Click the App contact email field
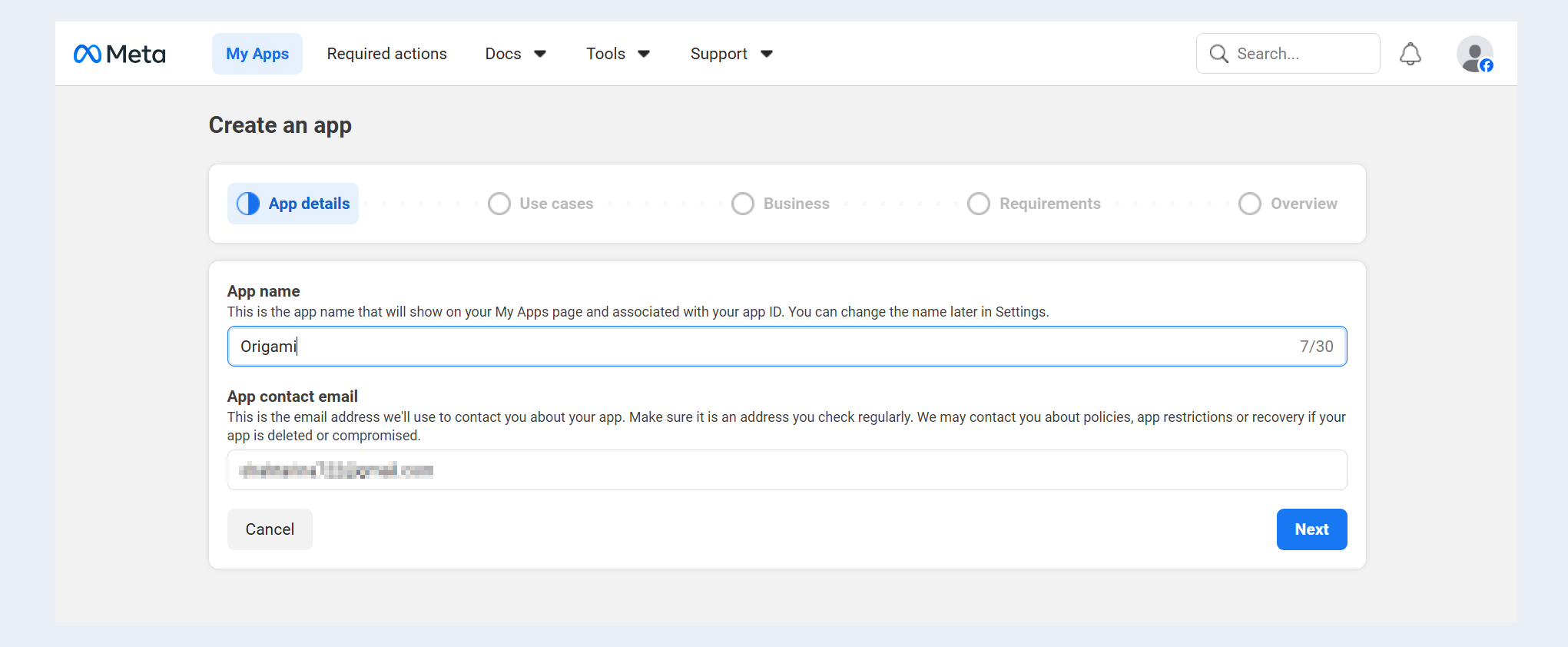The width and height of the screenshot is (1568, 647). 787,470
